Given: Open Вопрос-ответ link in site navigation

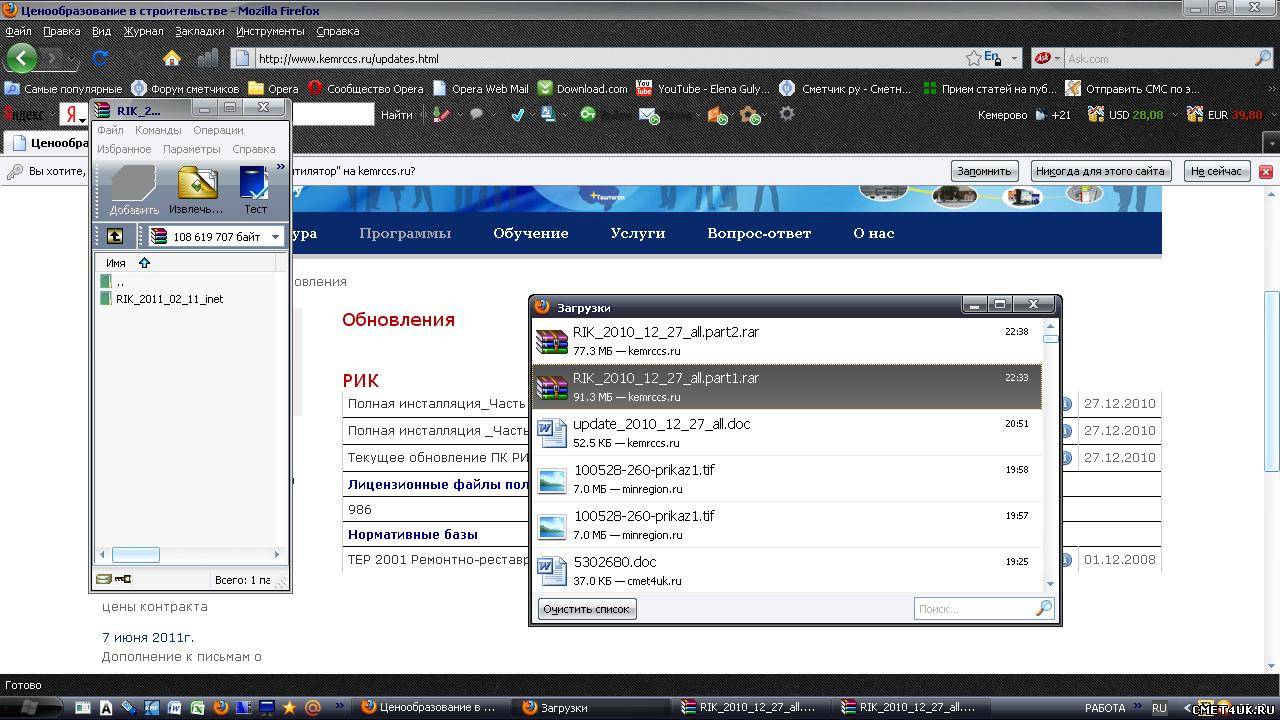Looking at the screenshot, I should 759,233.
